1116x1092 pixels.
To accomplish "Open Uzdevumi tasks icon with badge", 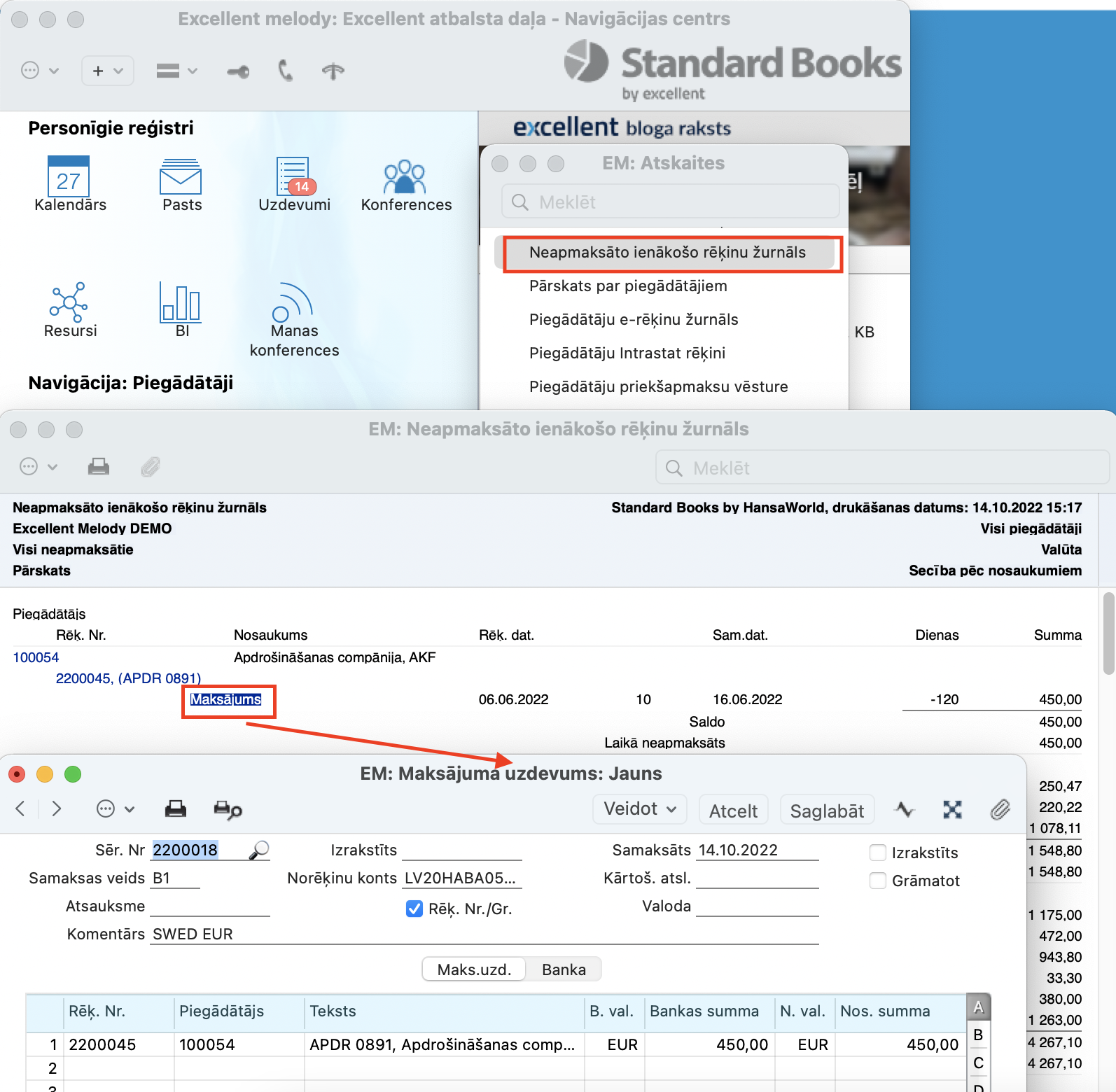I will 294,176.
